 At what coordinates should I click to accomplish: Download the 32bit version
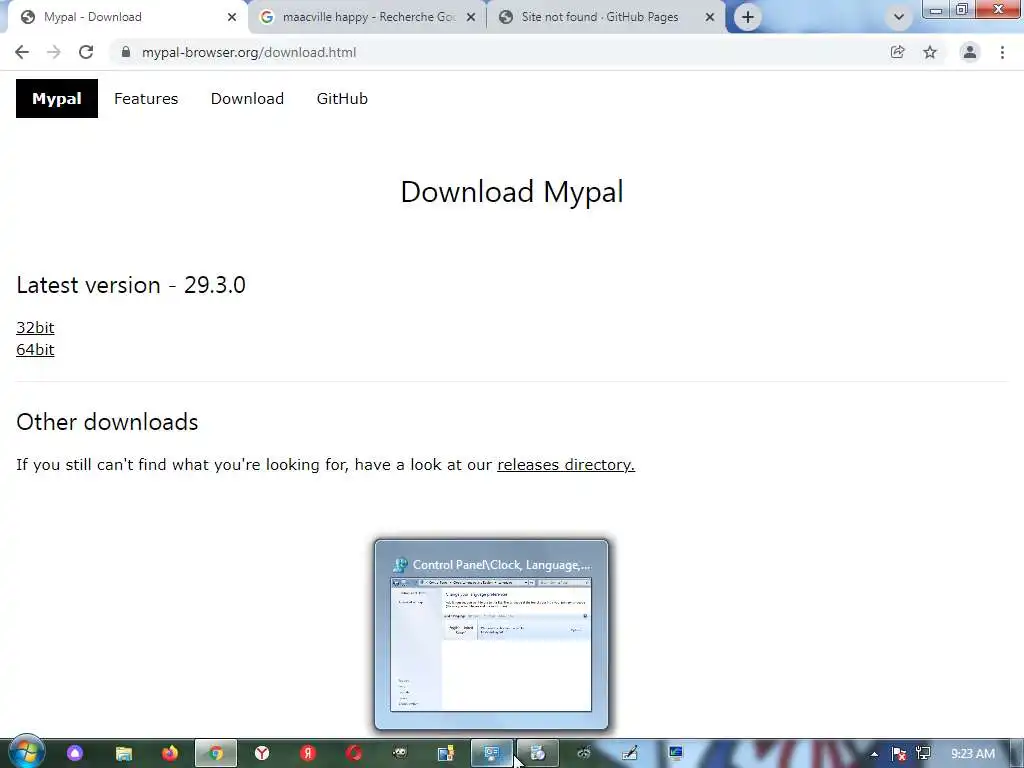click(35, 327)
